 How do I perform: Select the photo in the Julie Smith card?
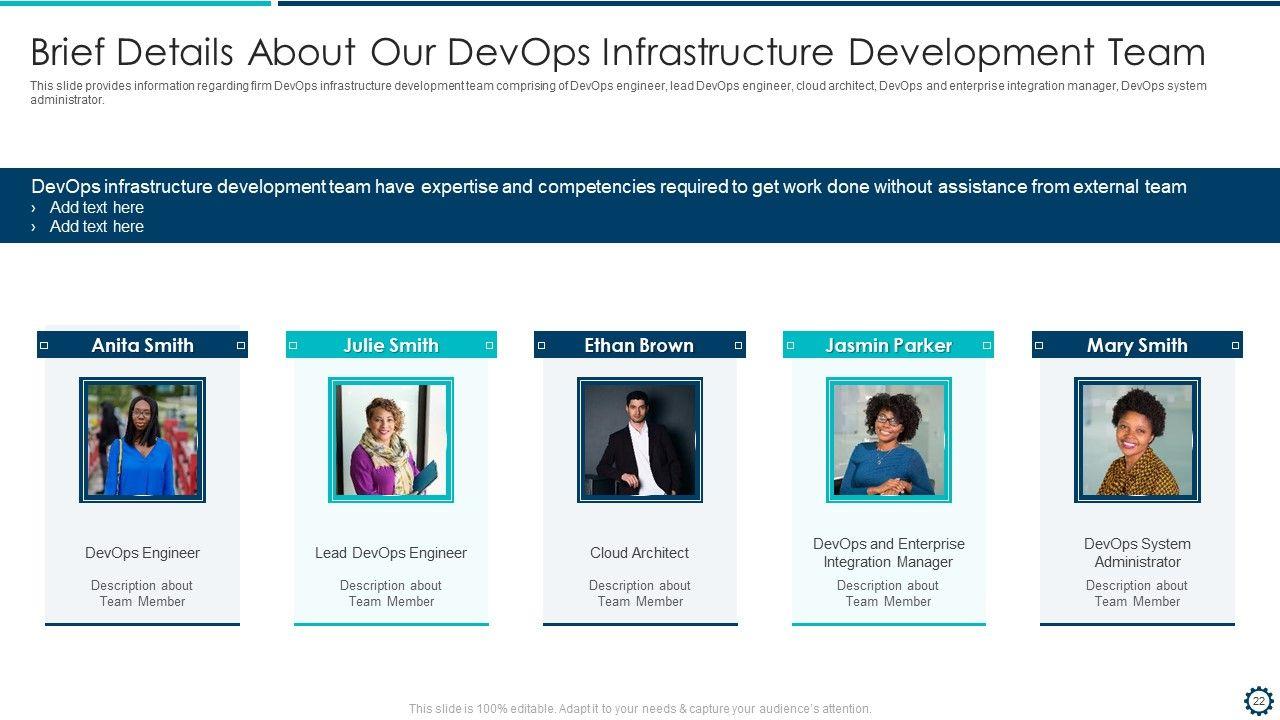(x=391, y=440)
